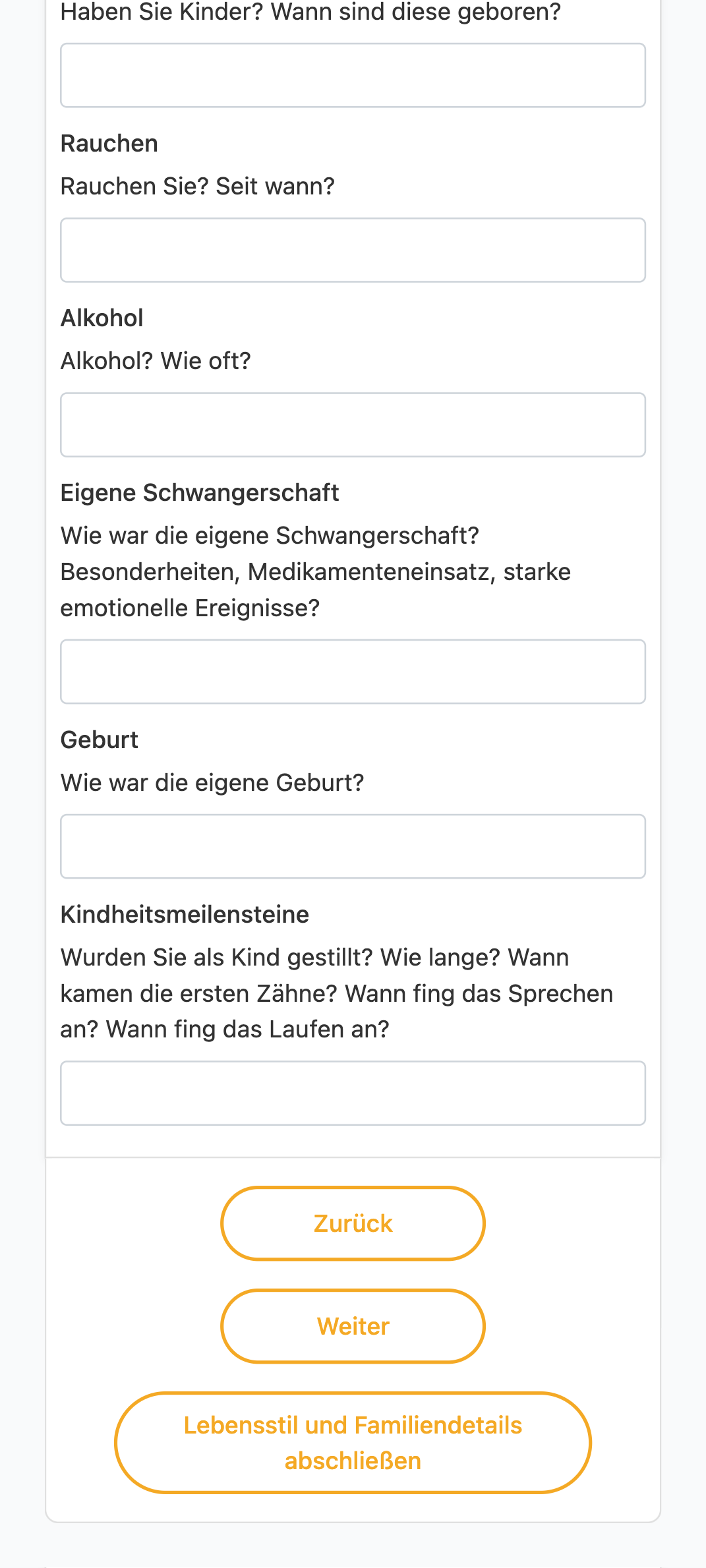Click the 'Wie war die eigene Geburt?' input

[x=353, y=846]
